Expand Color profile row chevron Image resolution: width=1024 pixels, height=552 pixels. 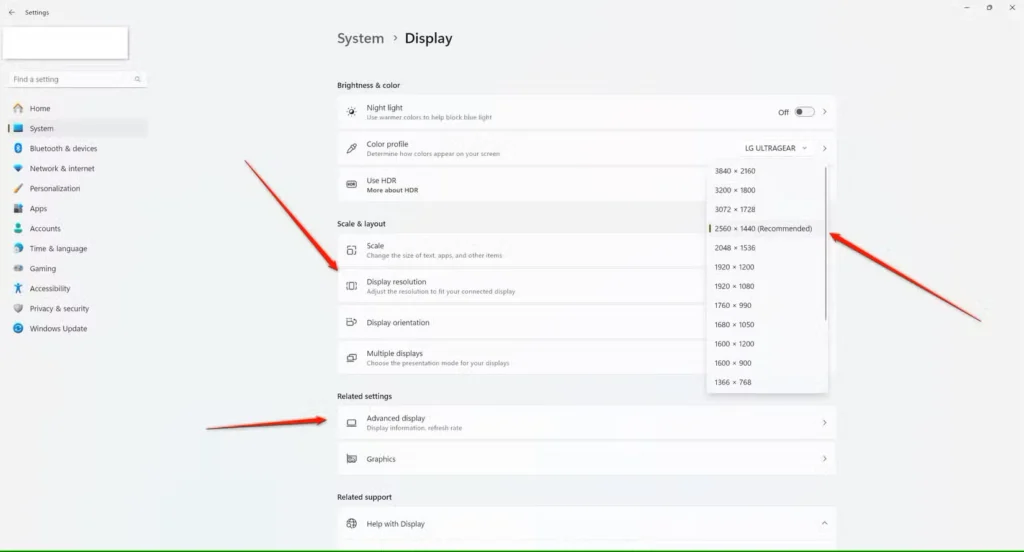point(825,148)
